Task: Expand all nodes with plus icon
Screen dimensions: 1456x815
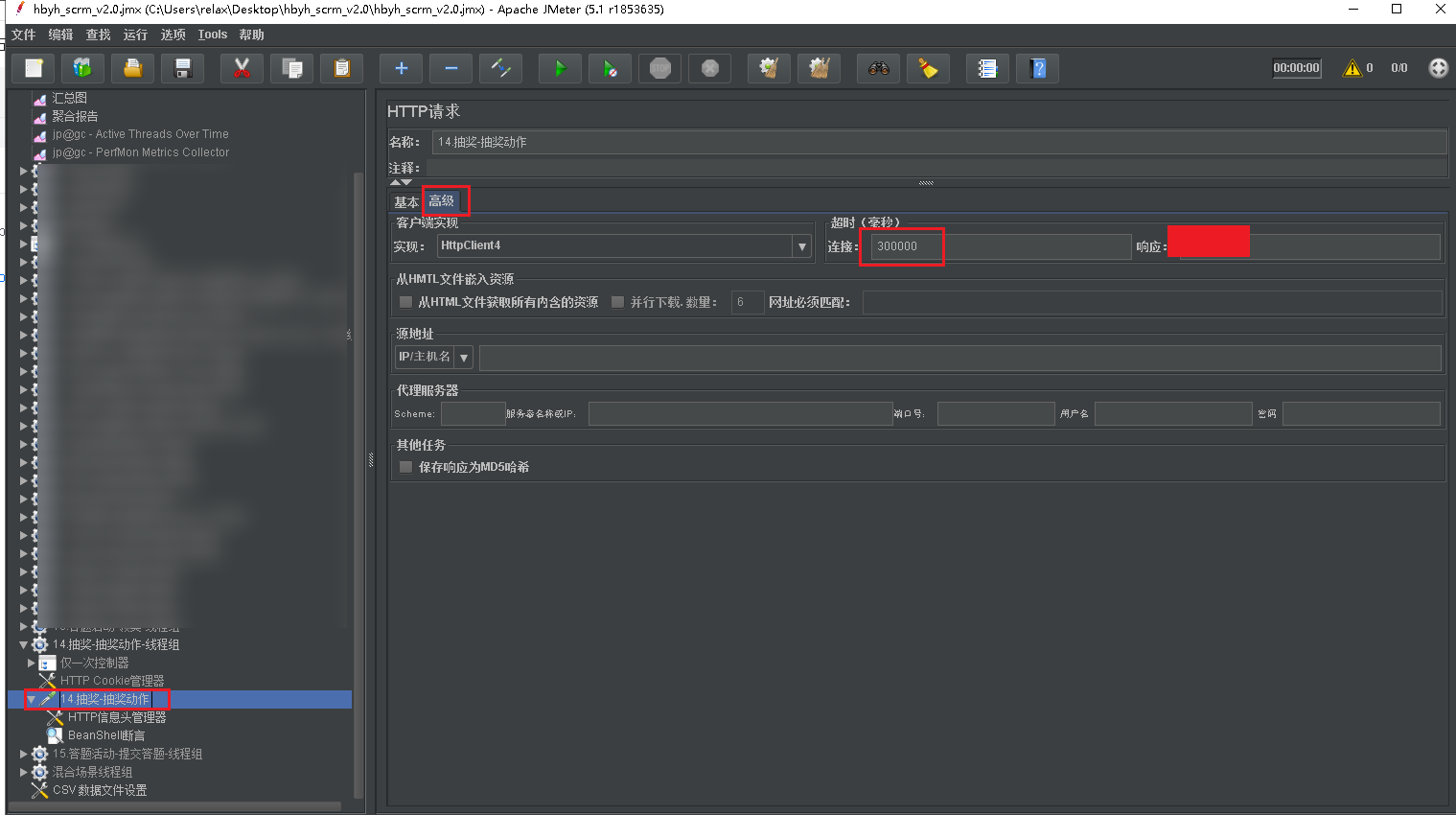Action: pos(402,68)
